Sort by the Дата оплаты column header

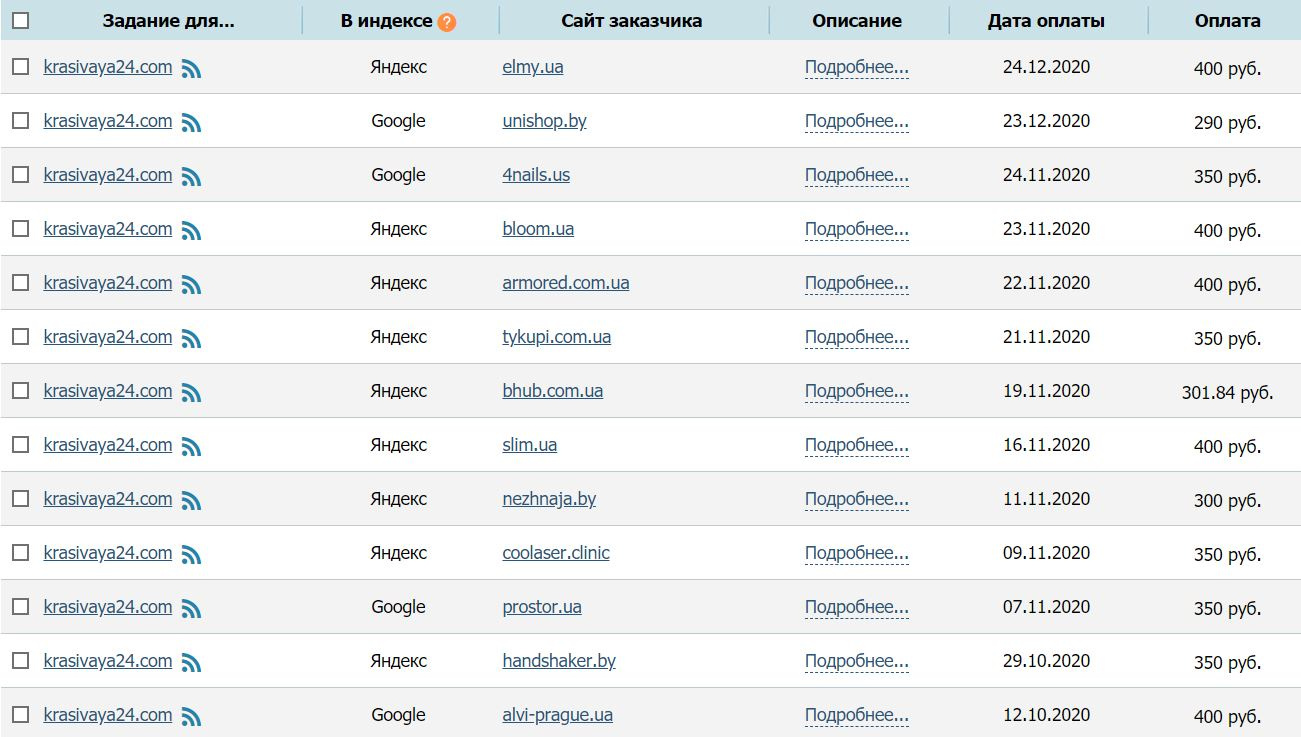[x=1046, y=20]
